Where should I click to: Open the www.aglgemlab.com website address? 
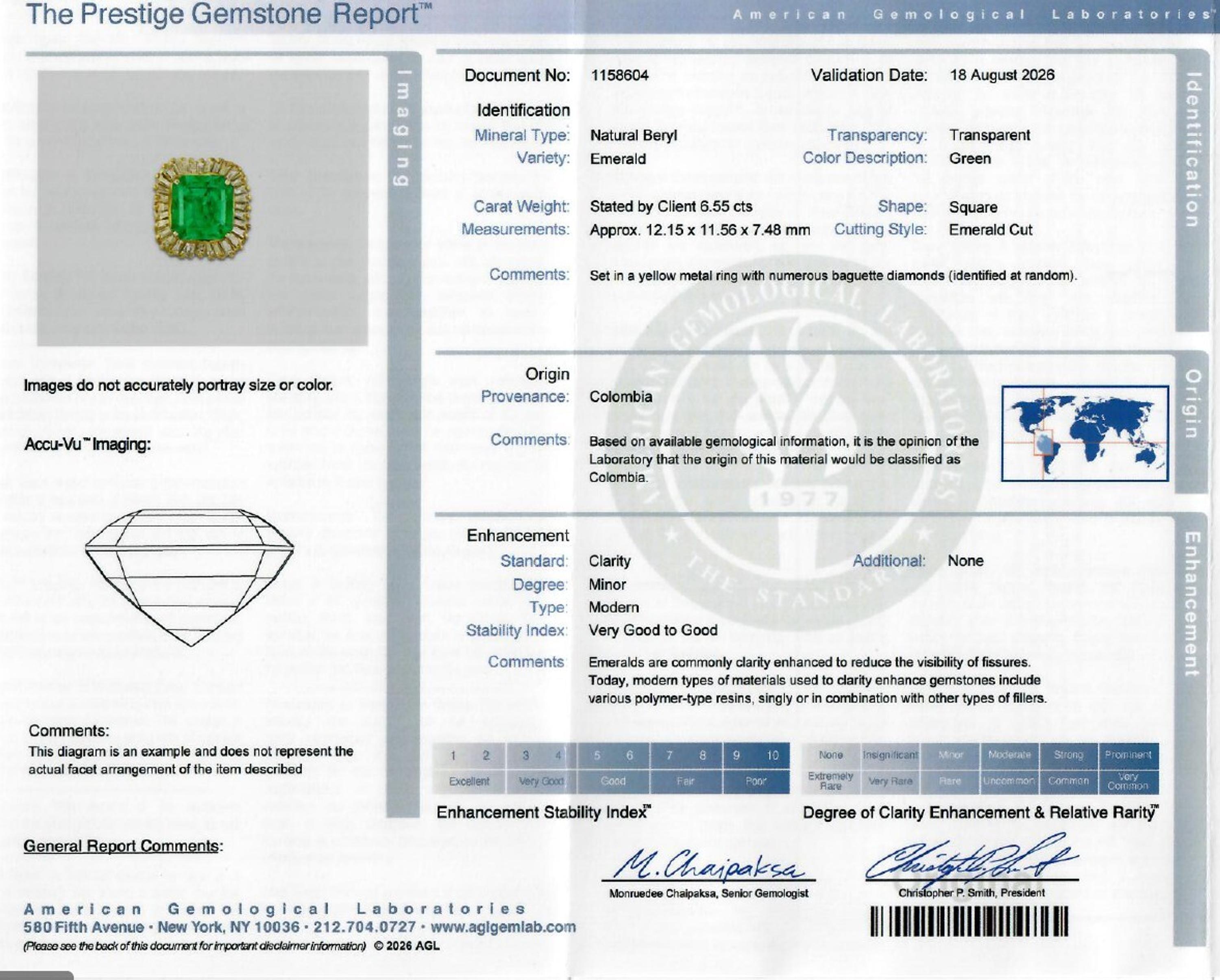coord(503,927)
